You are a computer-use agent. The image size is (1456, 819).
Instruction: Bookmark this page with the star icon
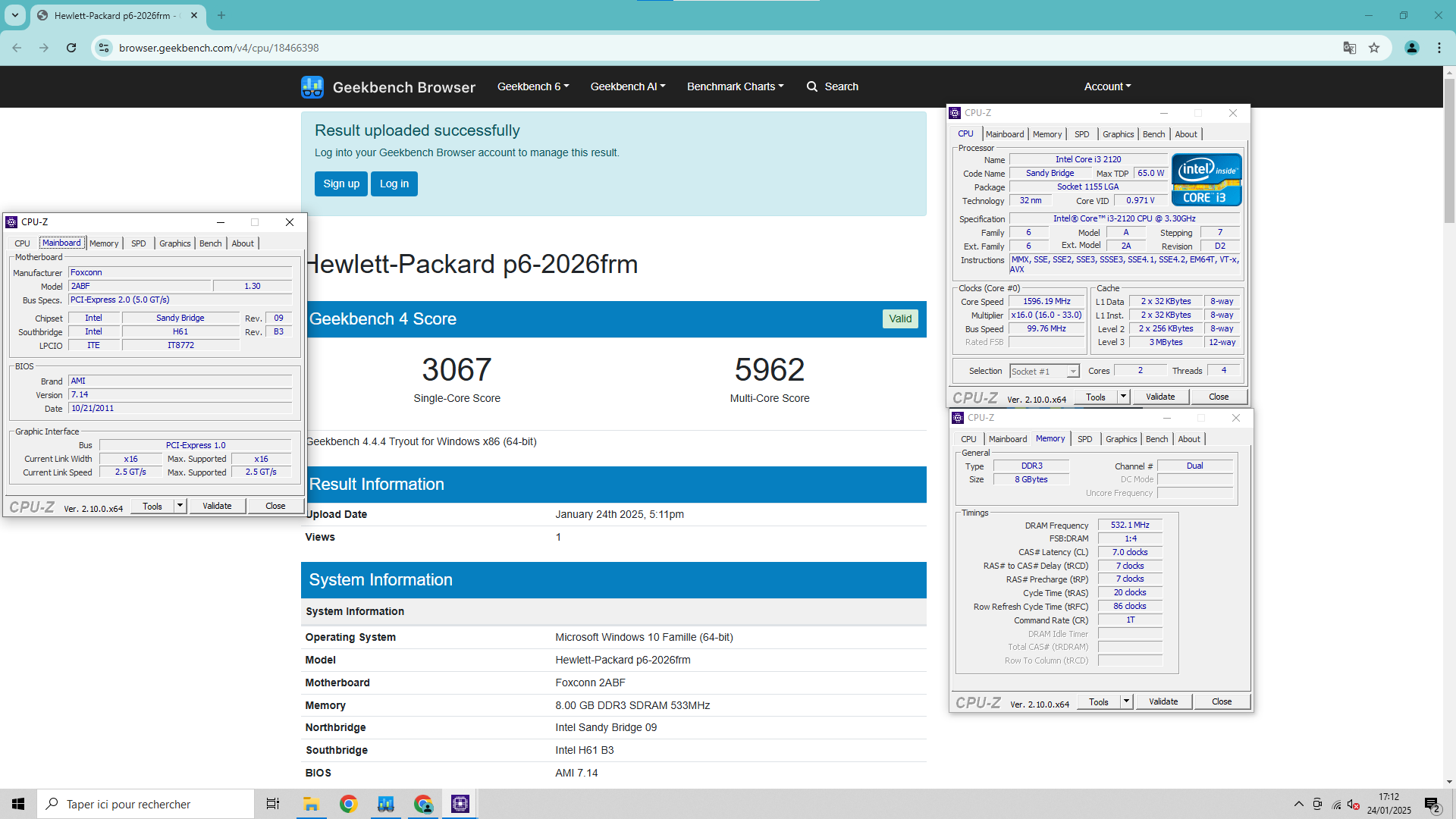click(x=1374, y=48)
